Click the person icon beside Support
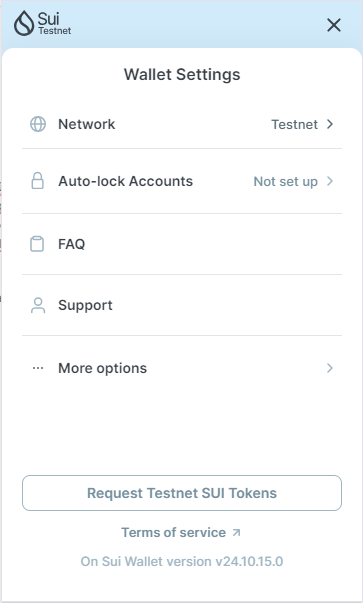The image size is (363, 603). (x=38, y=305)
